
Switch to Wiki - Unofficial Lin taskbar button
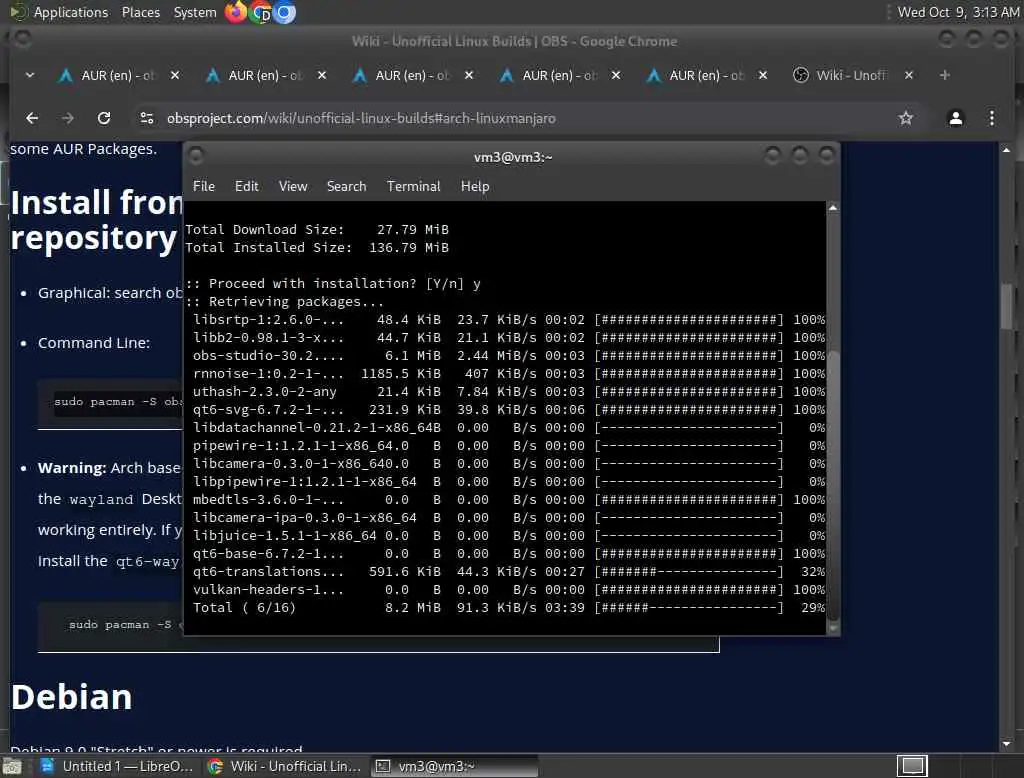(x=285, y=766)
